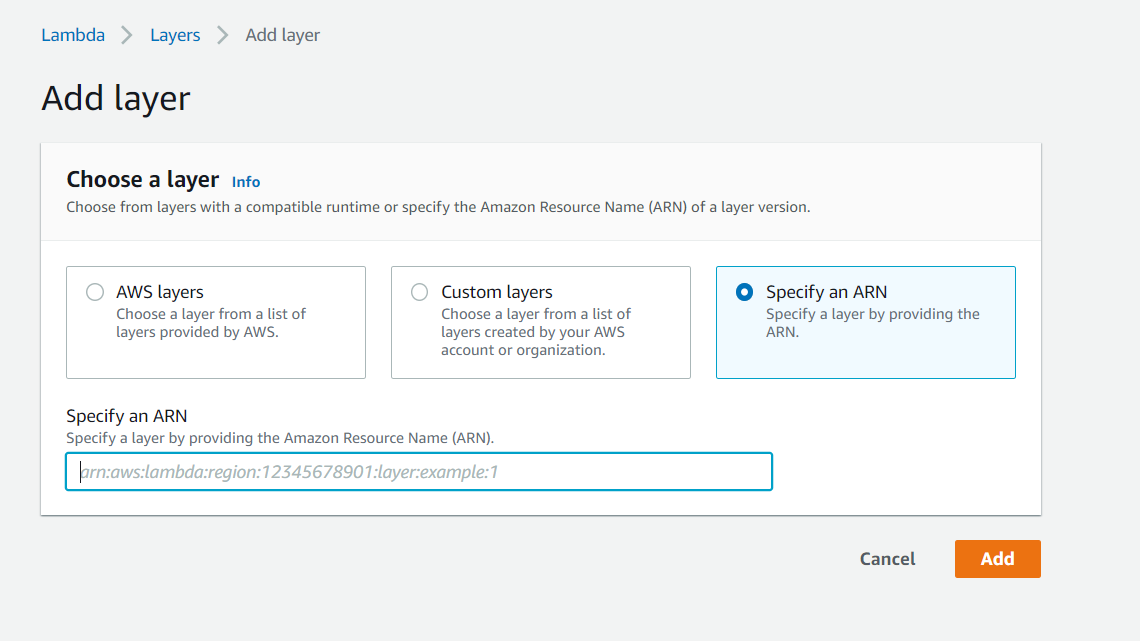Click the Specify an ARN option card
This screenshot has width=1140, height=641.
click(x=865, y=322)
